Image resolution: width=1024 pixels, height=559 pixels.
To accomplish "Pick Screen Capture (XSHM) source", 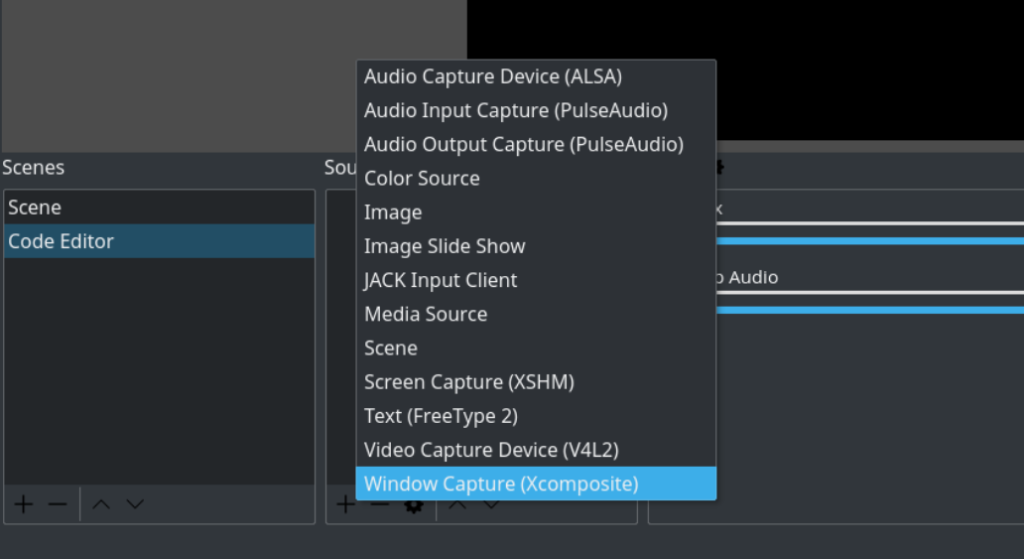I will point(536,382).
